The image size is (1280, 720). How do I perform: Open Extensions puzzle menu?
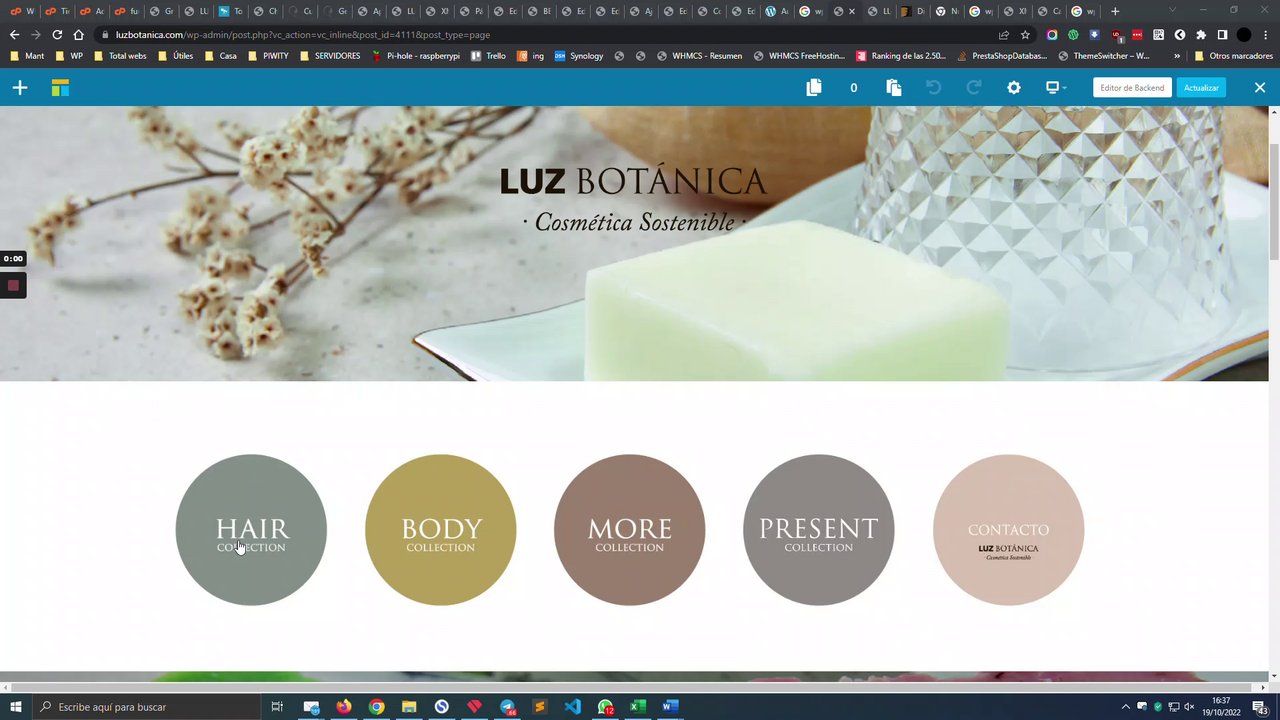click(1201, 34)
